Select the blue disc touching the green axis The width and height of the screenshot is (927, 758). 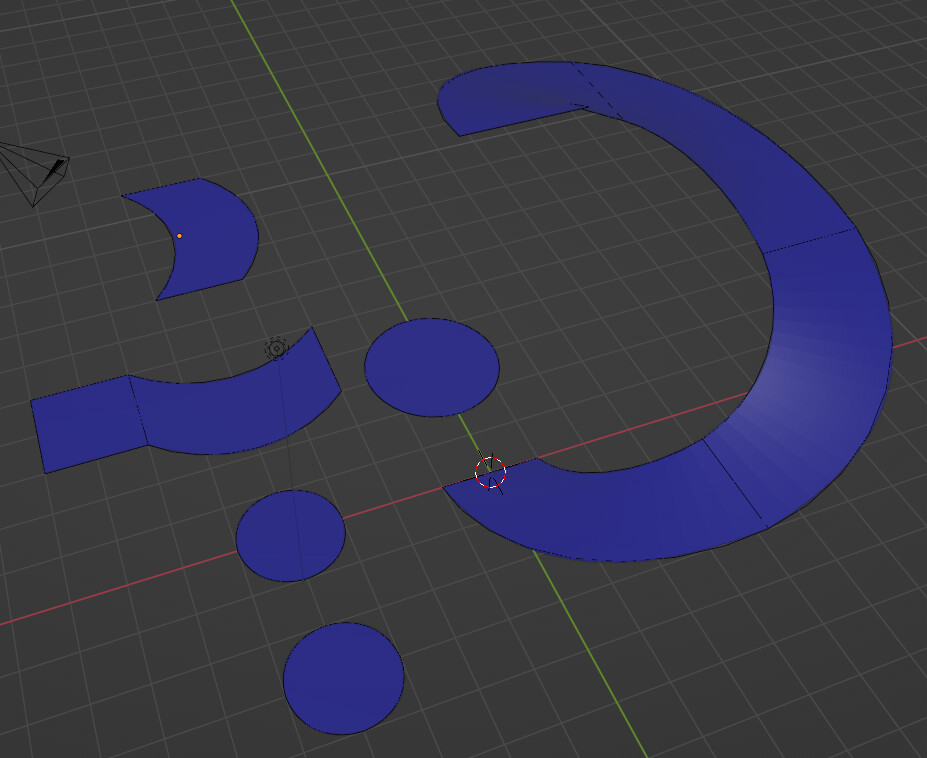(432, 367)
